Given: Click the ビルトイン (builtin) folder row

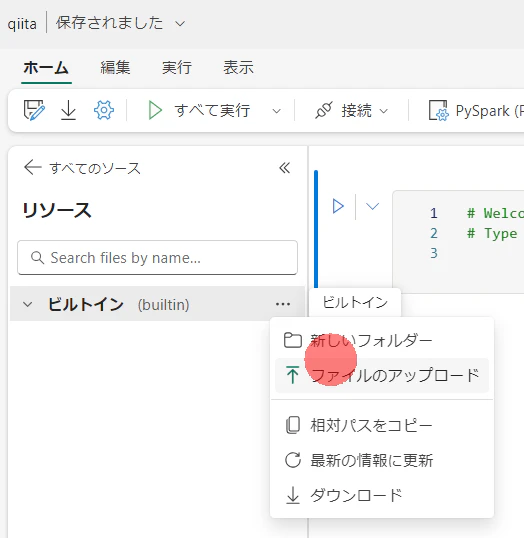Looking at the screenshot, I should click(x=158, y=304).
